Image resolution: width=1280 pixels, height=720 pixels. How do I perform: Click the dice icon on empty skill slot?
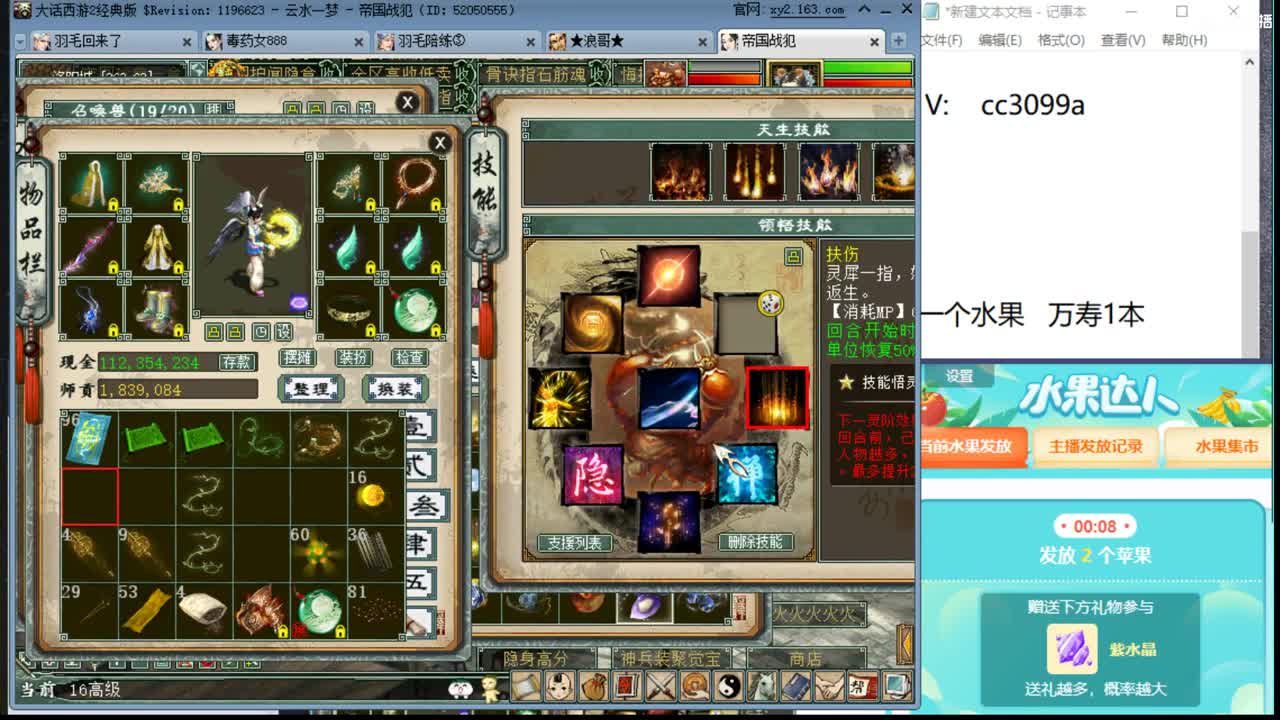[x=769, y=304]
